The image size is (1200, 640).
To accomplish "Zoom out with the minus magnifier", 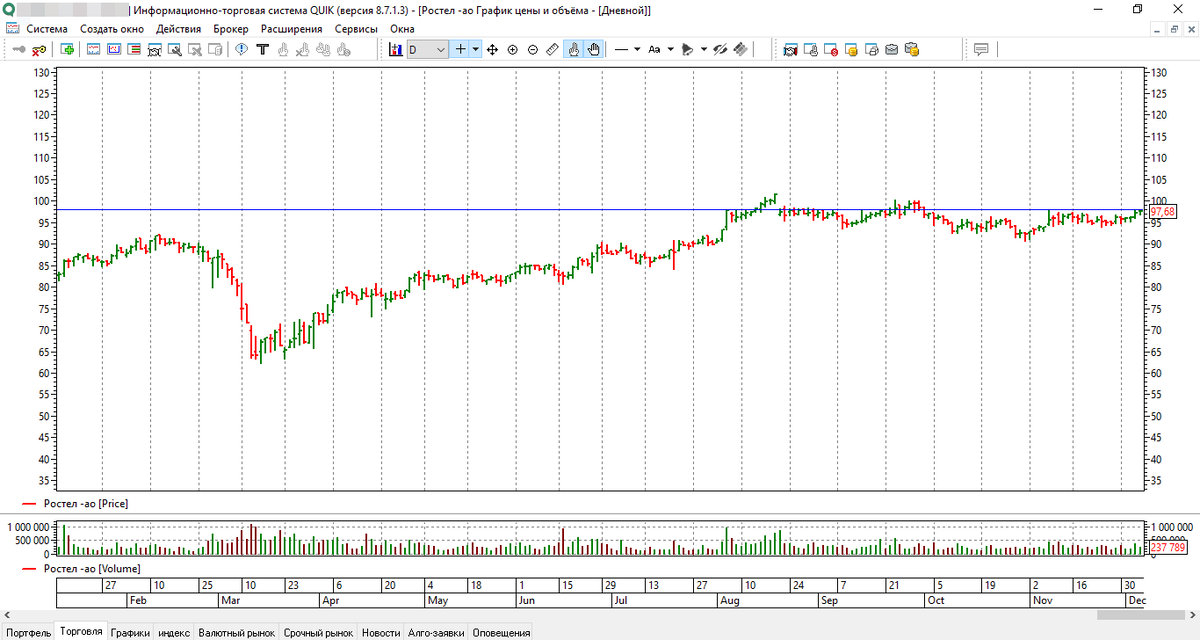I will [532, 49].
